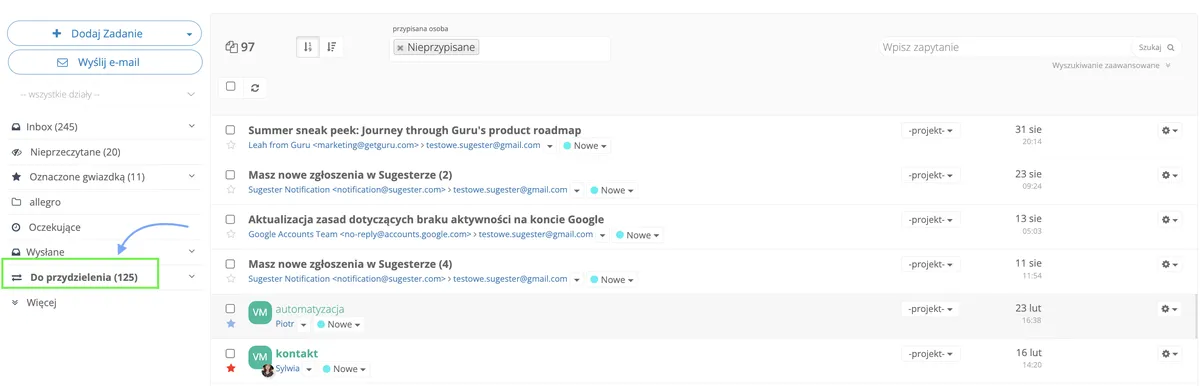Tick the checkbox for Masz nowe zgłoszenia (2)
Screen dimensions: 1200x386
[x=231, y=175]
